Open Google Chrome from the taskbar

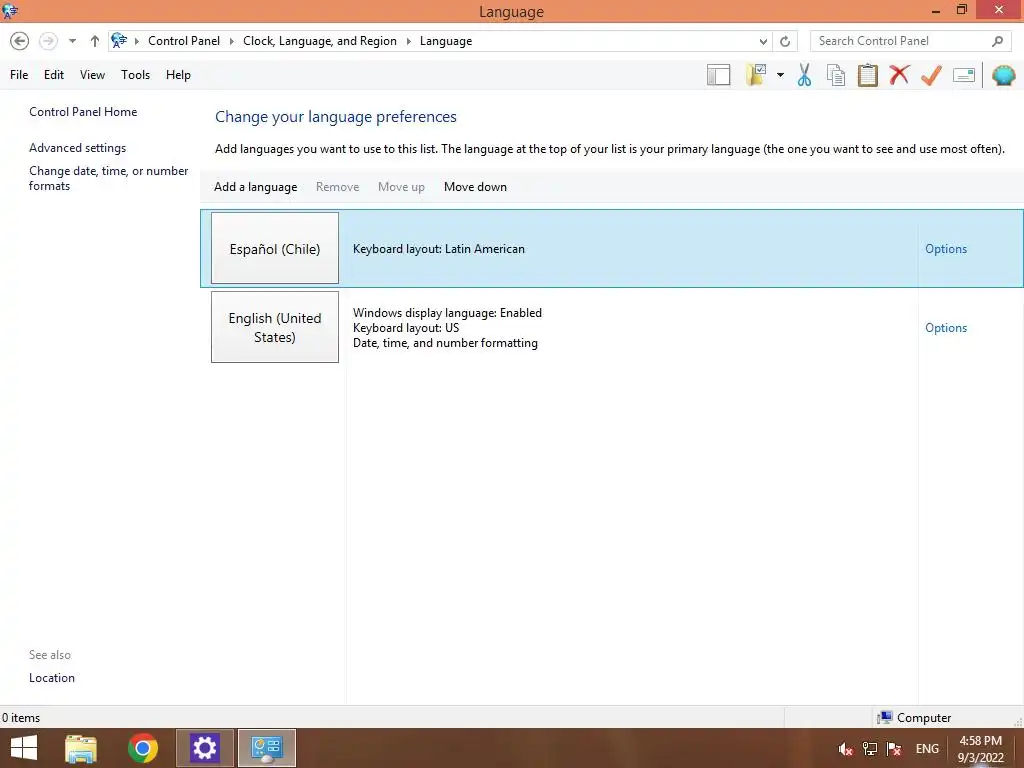point(143,748)
